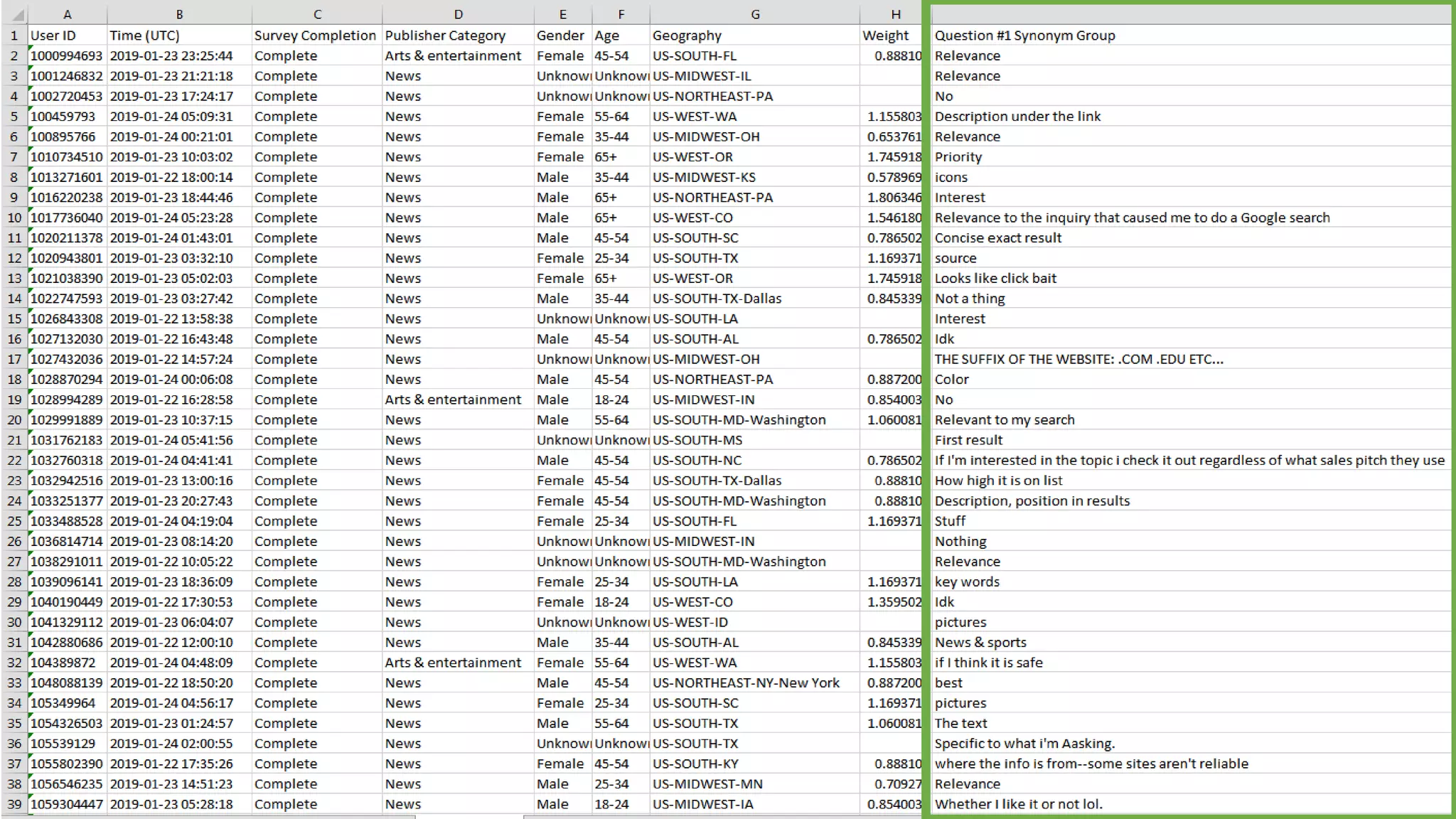The image size is (1456, 819).
Task: Select row 39 header
Action: click(14, 804)
